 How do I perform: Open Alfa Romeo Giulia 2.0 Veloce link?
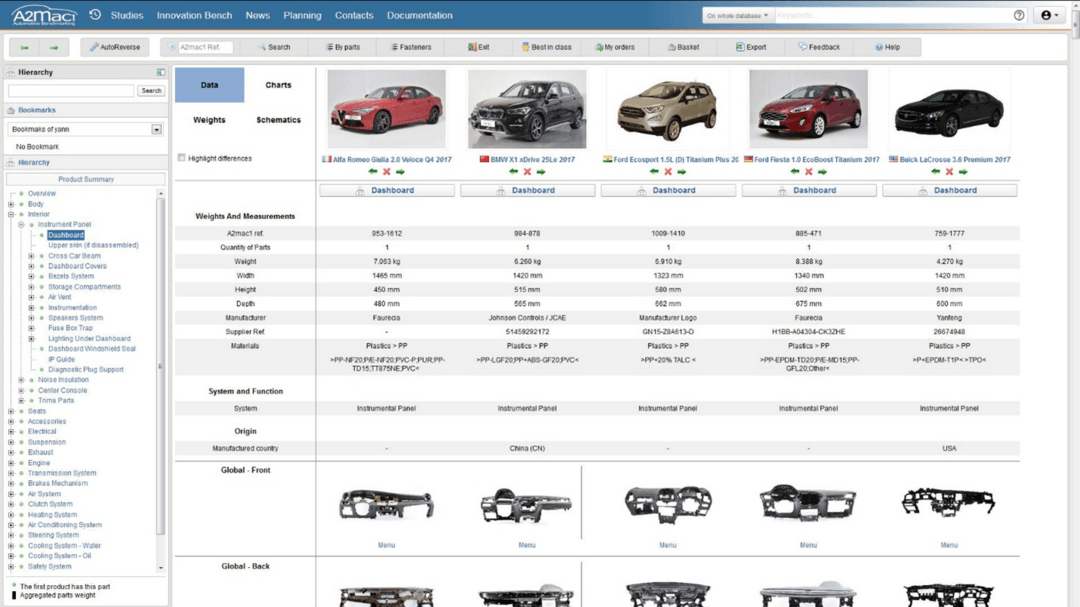point(392,159)
